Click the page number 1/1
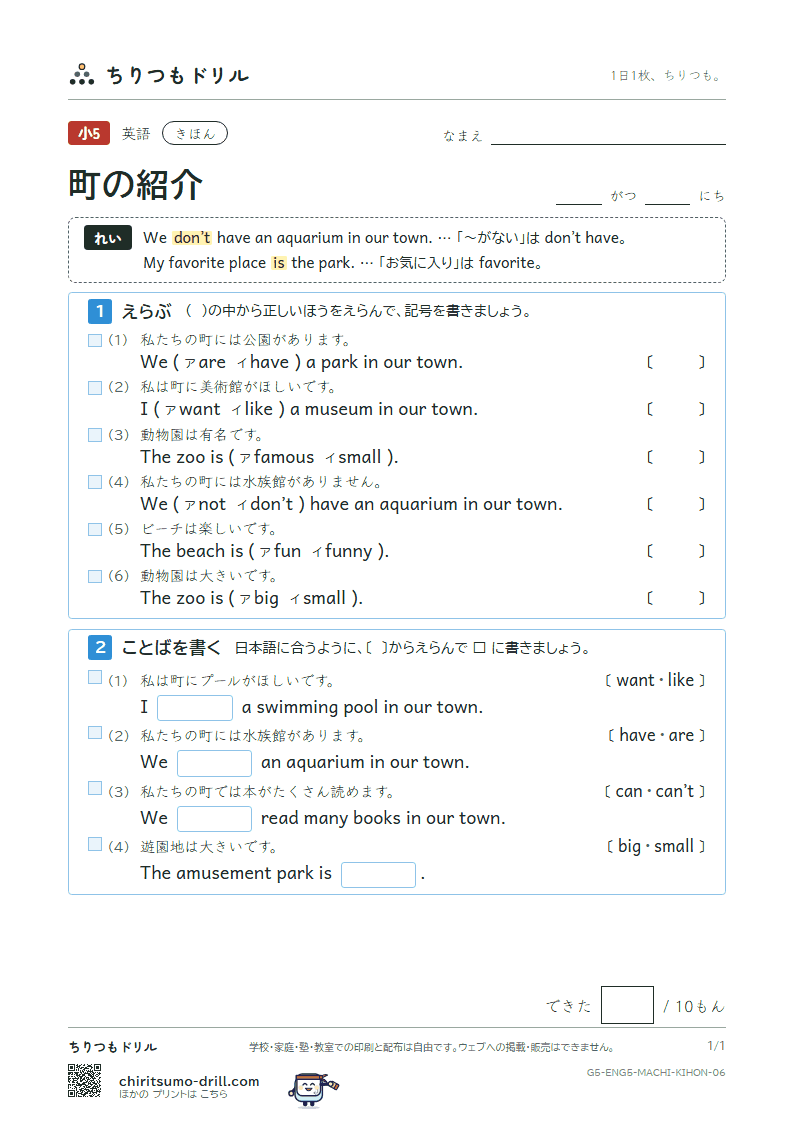Screen dimensions: 794x1123 (716, 1046)
